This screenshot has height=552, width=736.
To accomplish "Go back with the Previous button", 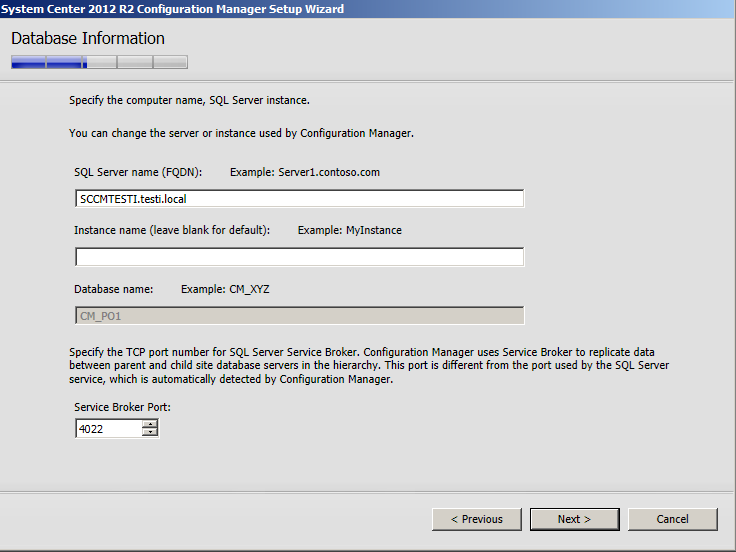I will click(x=476, y=519).
